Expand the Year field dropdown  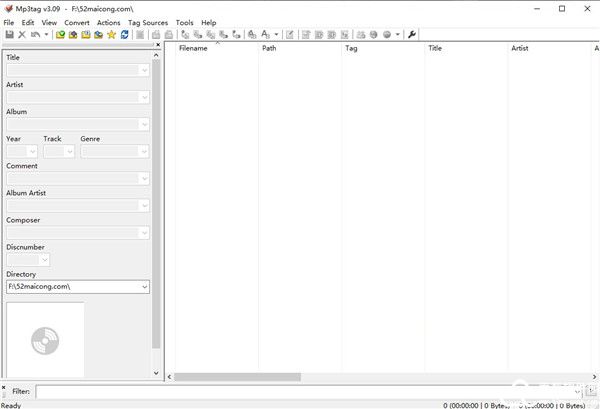33,152
